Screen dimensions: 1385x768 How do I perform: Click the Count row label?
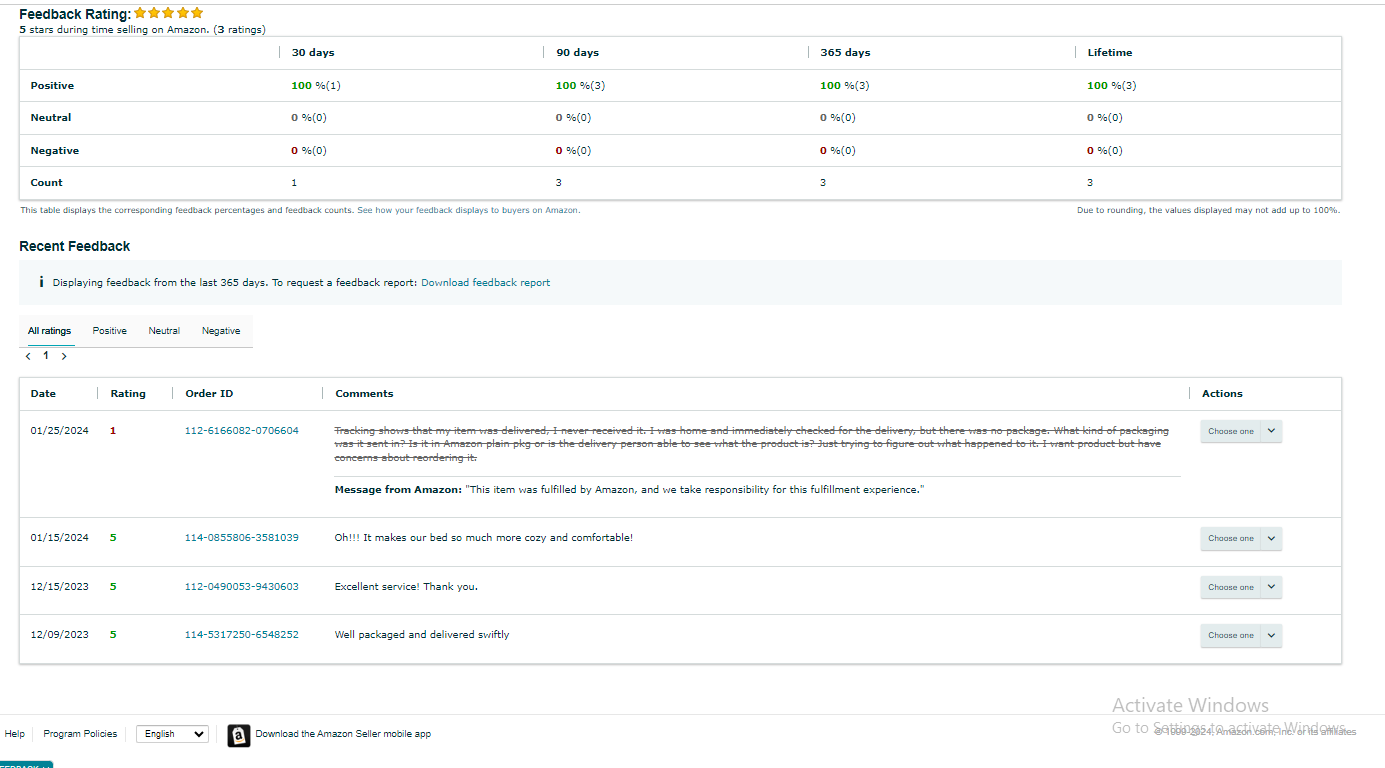[x=46, y=183]
